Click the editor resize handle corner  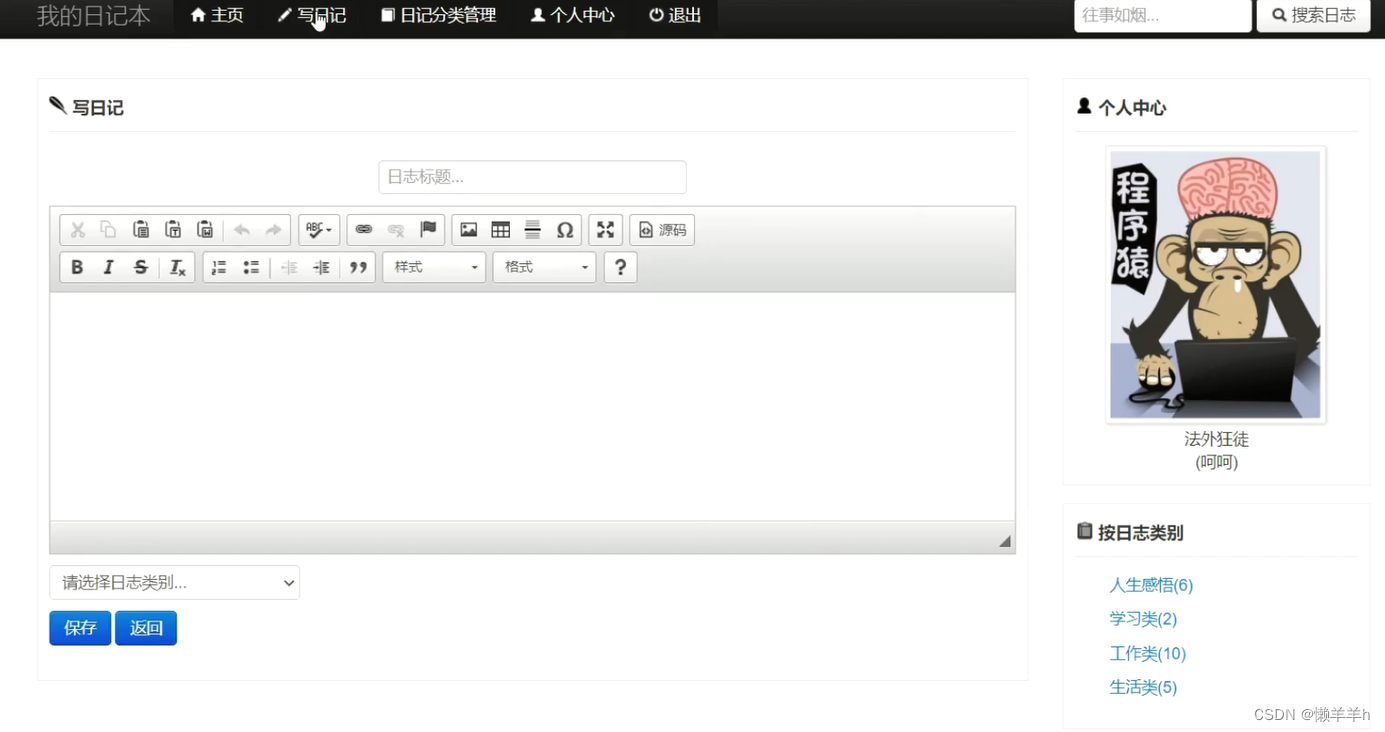(1005, 541)
